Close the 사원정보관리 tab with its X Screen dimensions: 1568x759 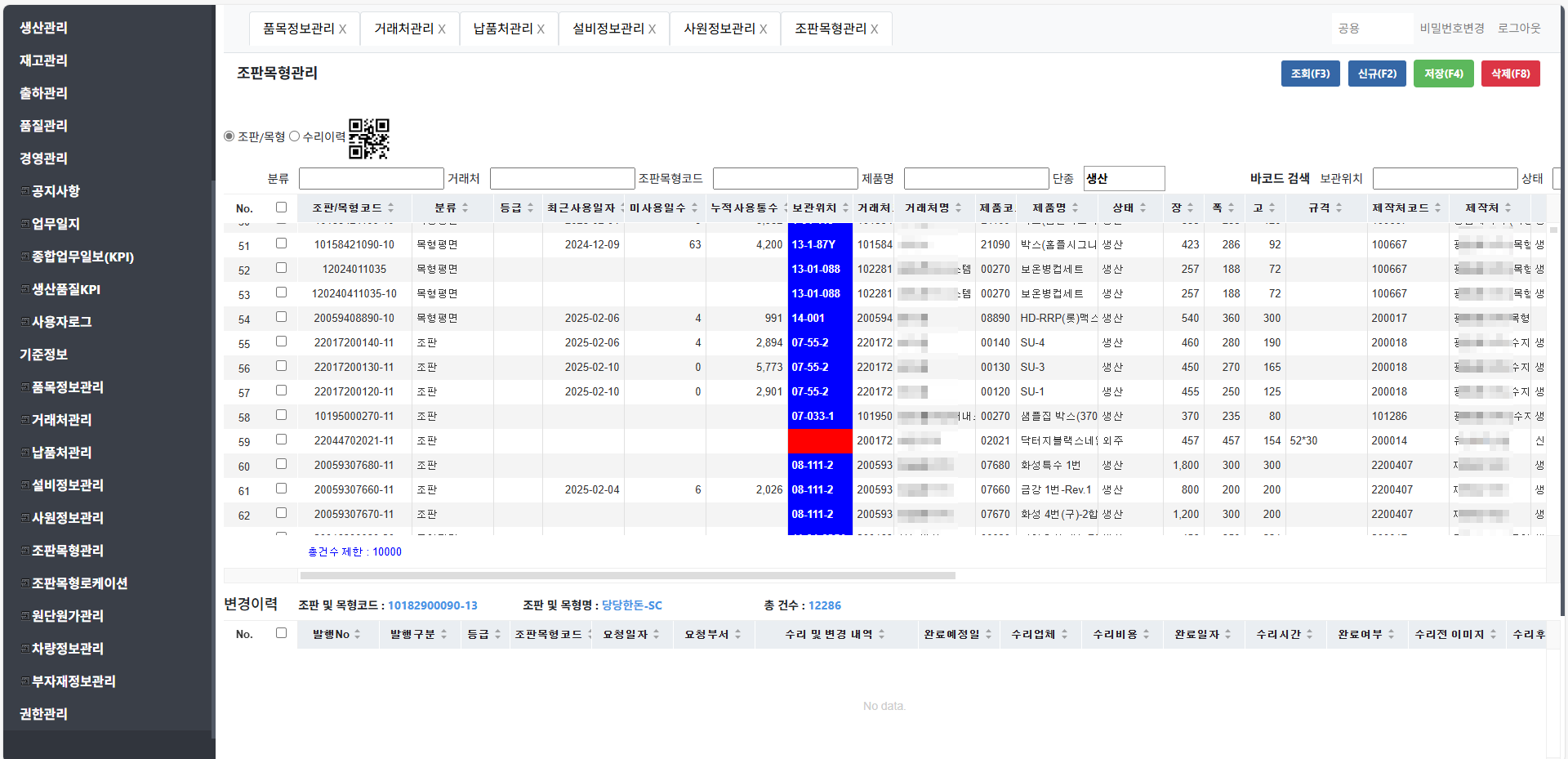pyautogui.click(x=764, y=29)
